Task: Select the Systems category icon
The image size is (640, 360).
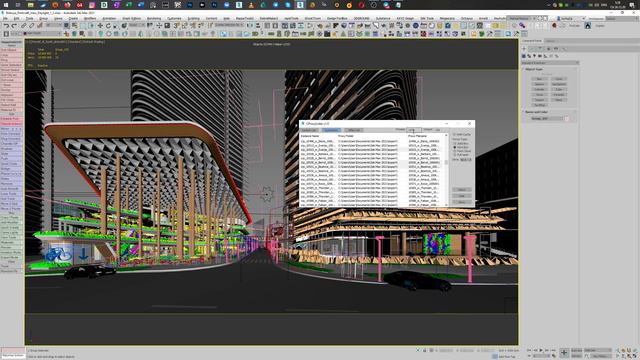Action: coord(557,56)
